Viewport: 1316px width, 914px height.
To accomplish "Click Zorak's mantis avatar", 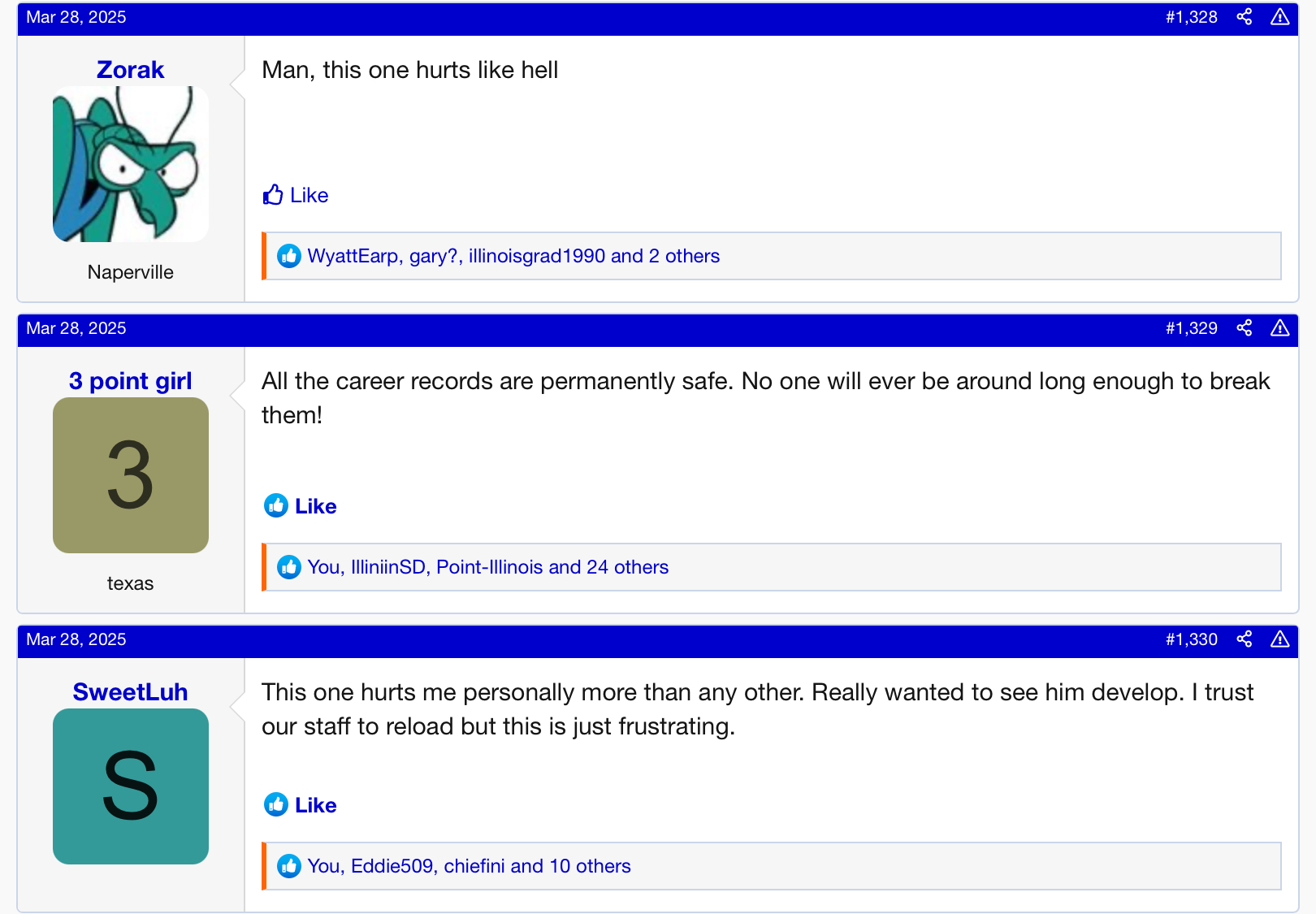I will coord(130,164).
